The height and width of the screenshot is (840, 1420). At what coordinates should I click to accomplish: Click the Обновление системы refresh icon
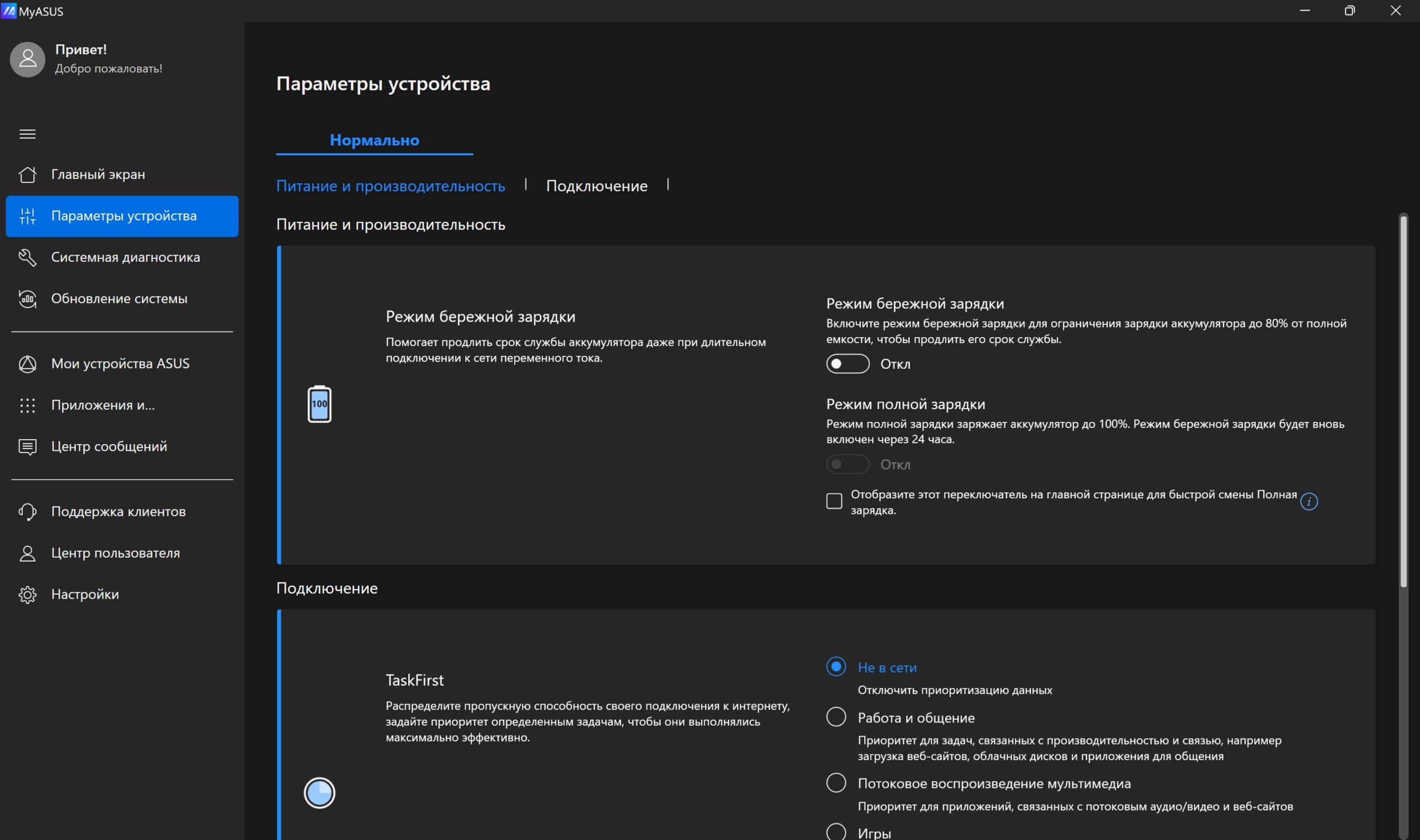coord(27,298)
